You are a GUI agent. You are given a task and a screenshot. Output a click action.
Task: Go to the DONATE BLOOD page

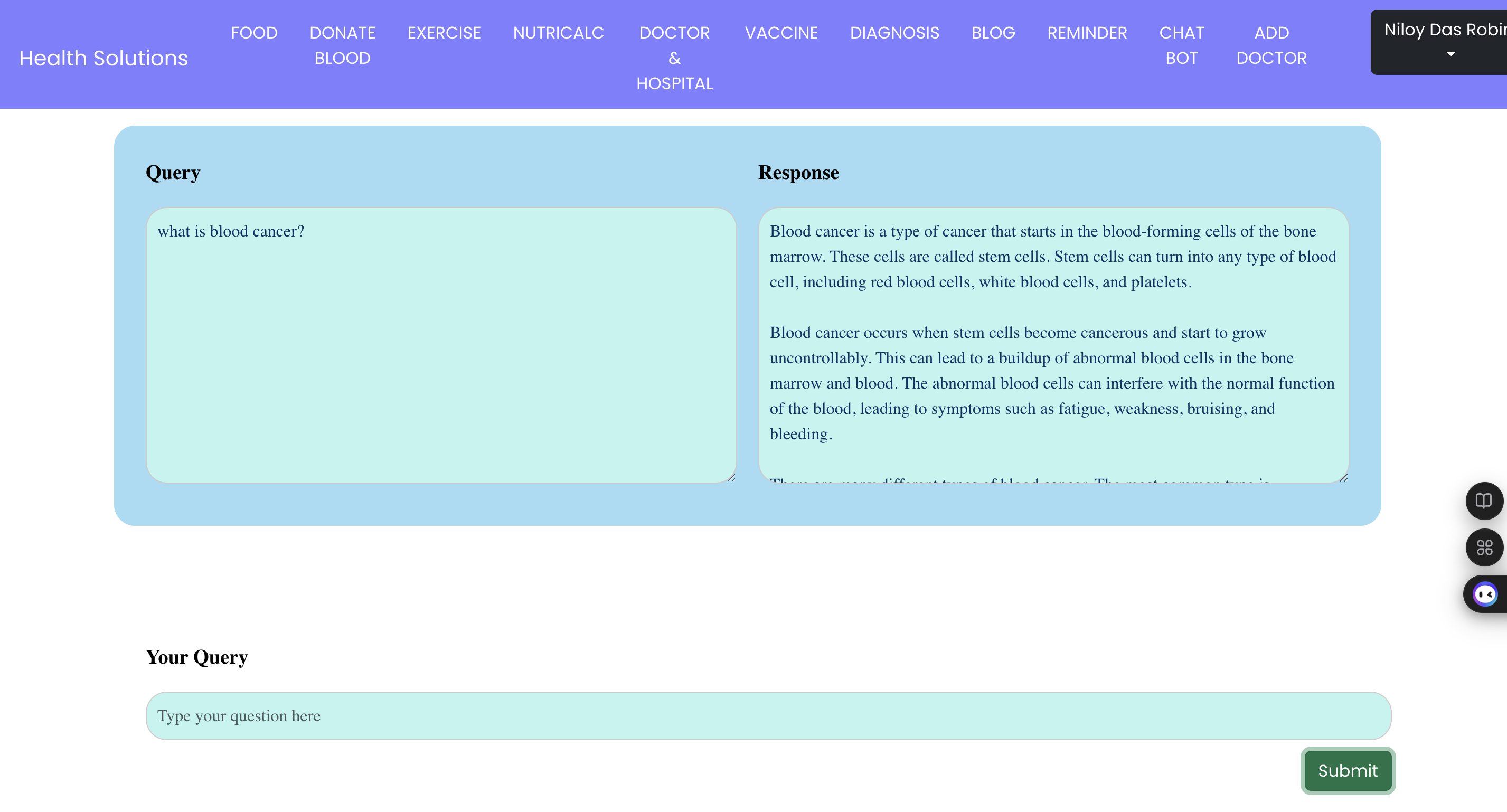342,45
